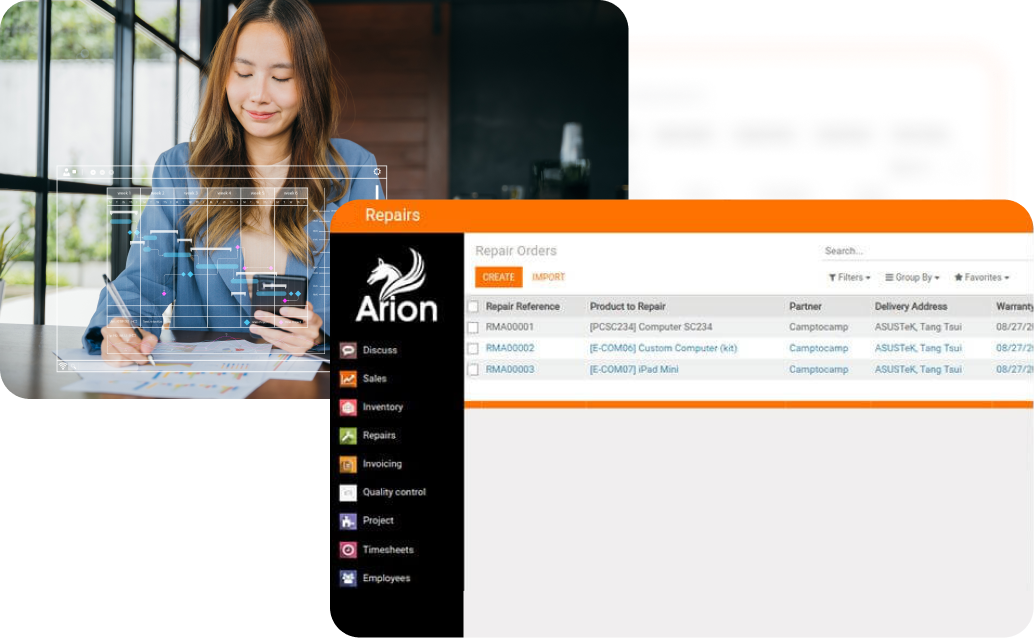The image size is (1034, 638).
Task: Open the Repairs wrench icon
Action: [348, 435]
